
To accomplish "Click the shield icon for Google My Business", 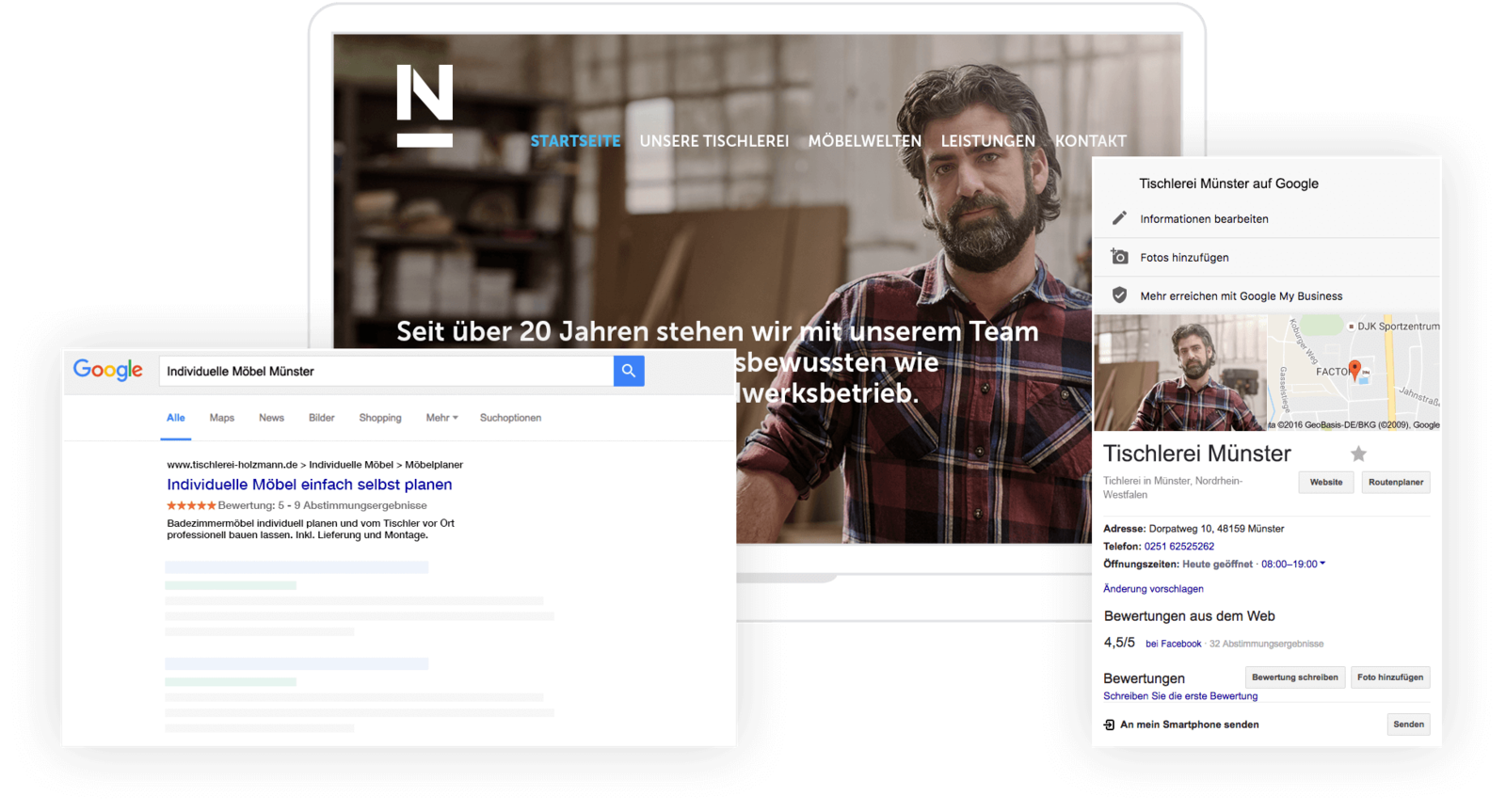I will [x=1119, y=295].
